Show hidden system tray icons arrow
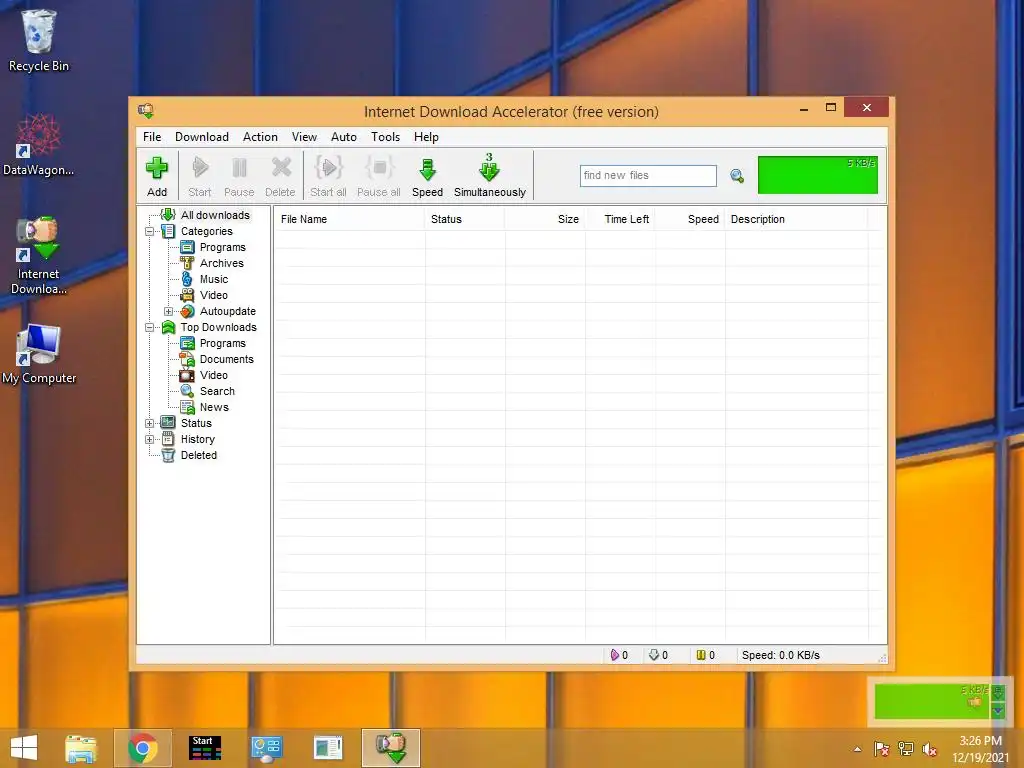 click(857, 749)
